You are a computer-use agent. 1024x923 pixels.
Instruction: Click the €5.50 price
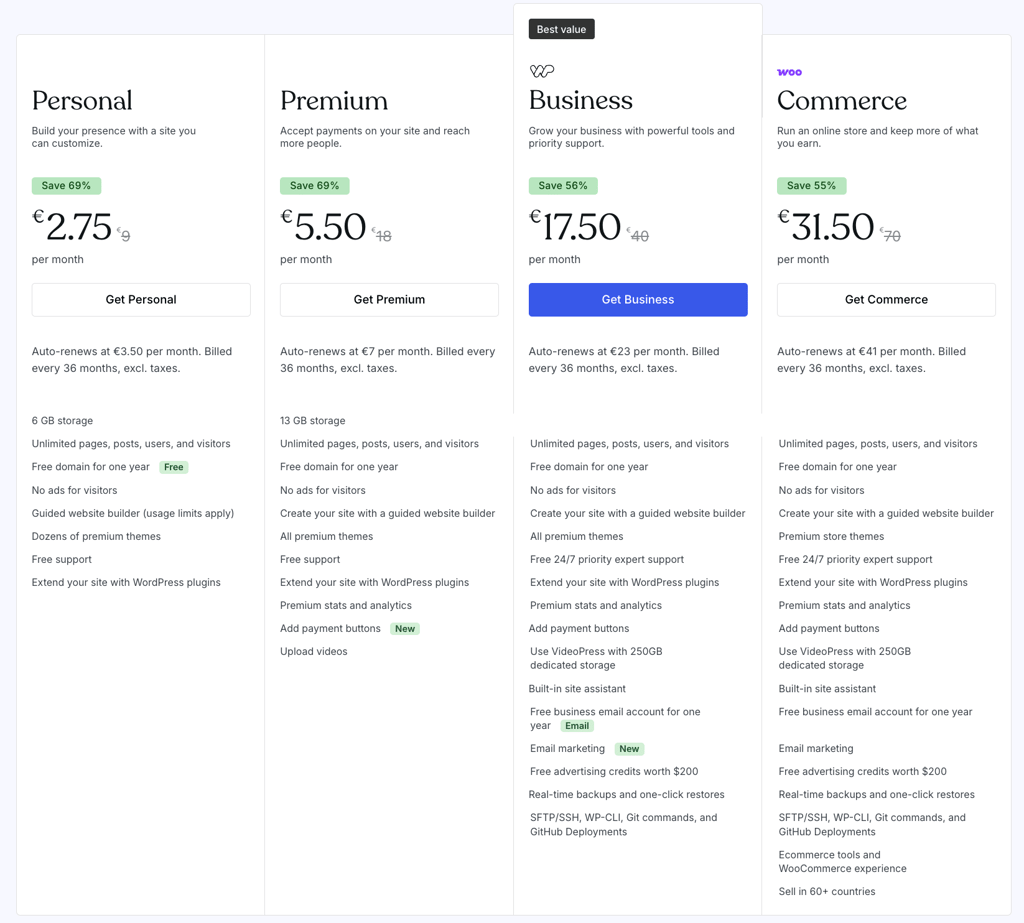pos(323,226)
